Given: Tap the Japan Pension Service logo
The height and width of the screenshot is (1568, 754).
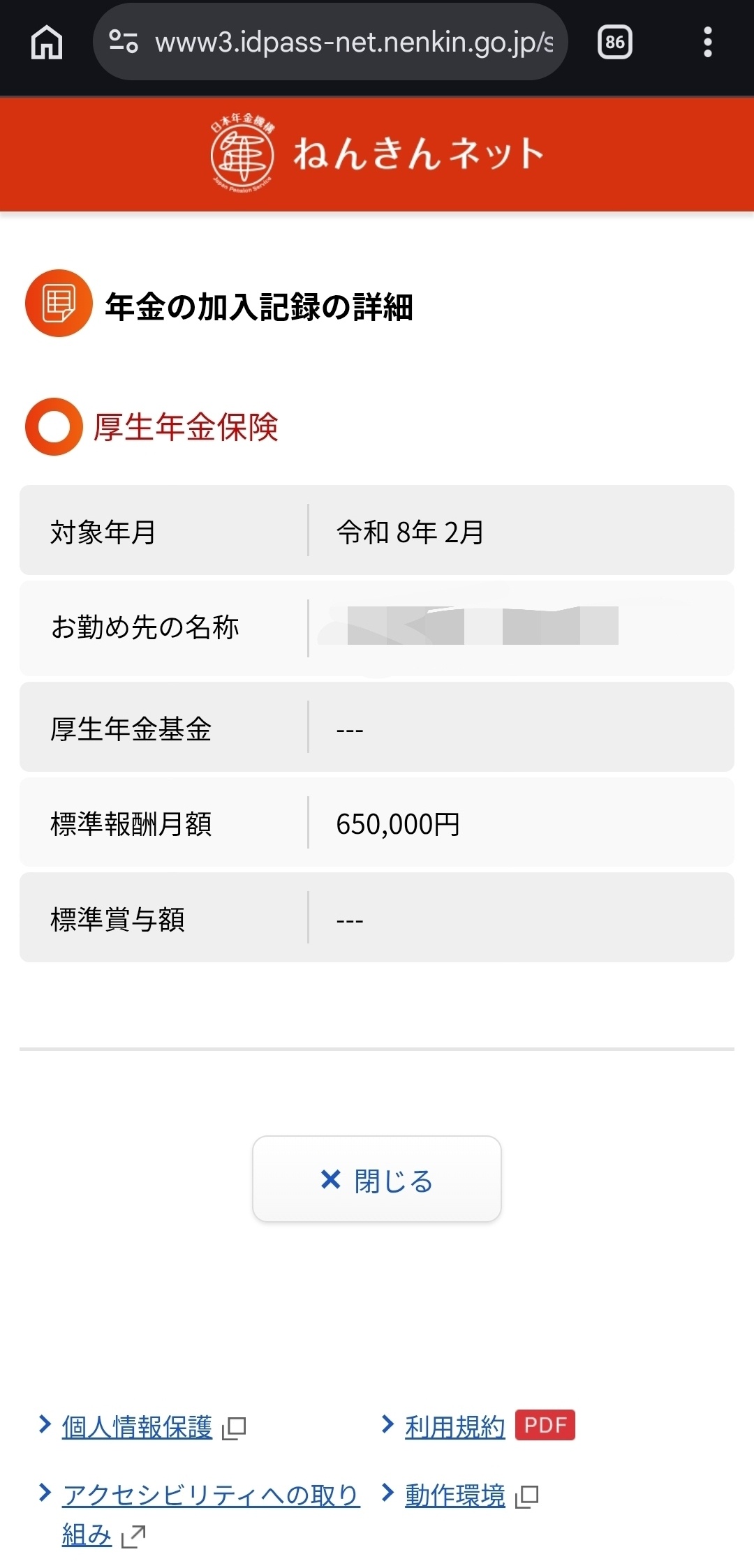Looking at the screenshot, I should pyautogui.click(x=242, y=153).
